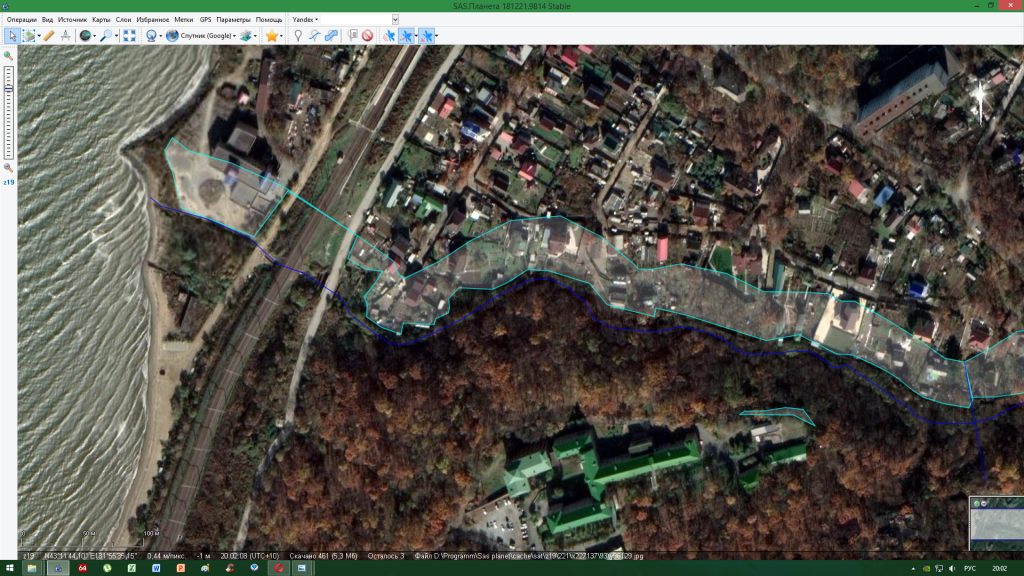Viewport: 1024px width, 576px height.
Task: Click the red prohibition sign toolbar icon
Action: (x=368, y=35)
